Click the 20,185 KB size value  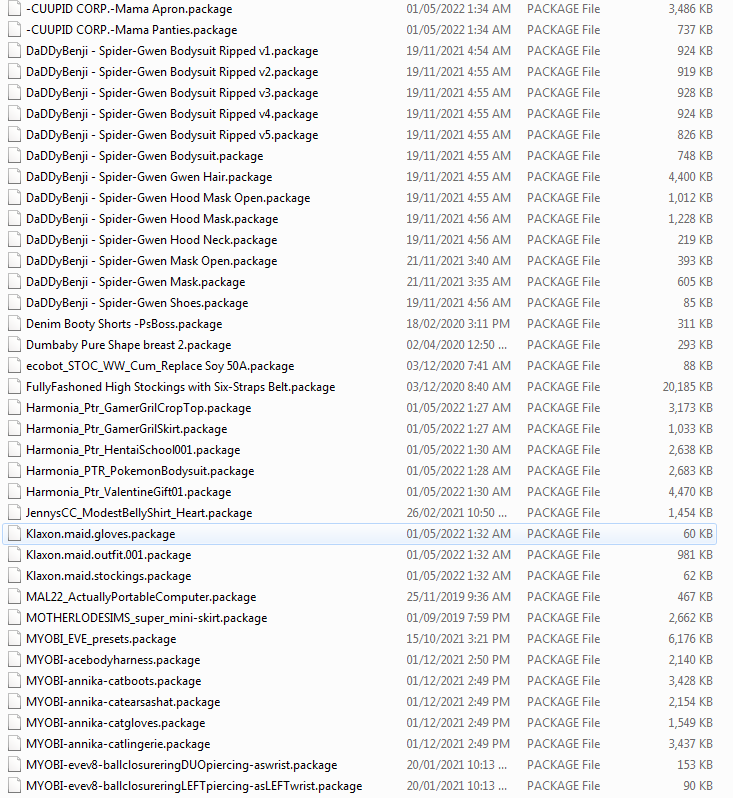(x=687, y=387)
